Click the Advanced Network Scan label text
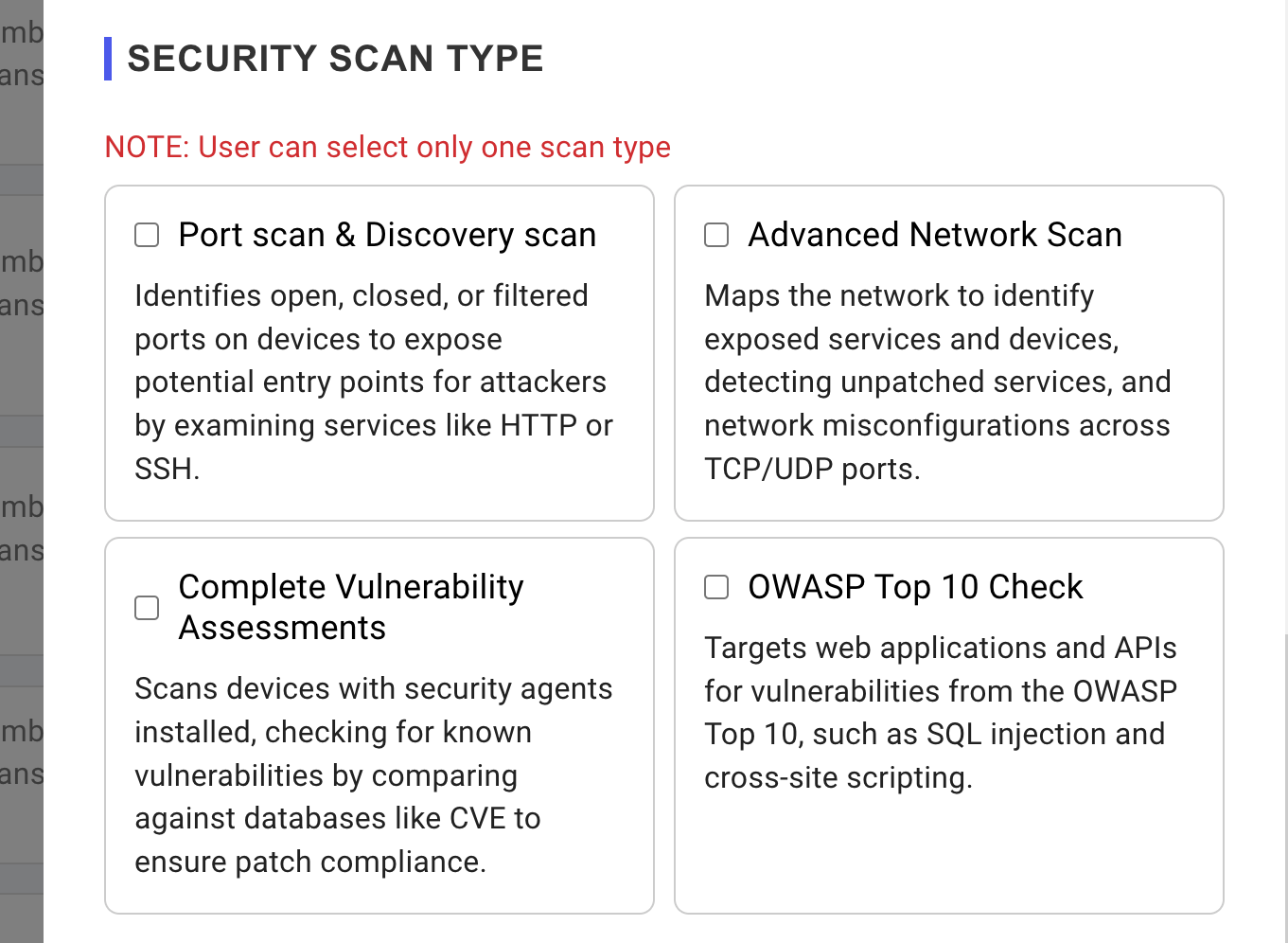This screenshot has height=943, width=1288. 935,234
